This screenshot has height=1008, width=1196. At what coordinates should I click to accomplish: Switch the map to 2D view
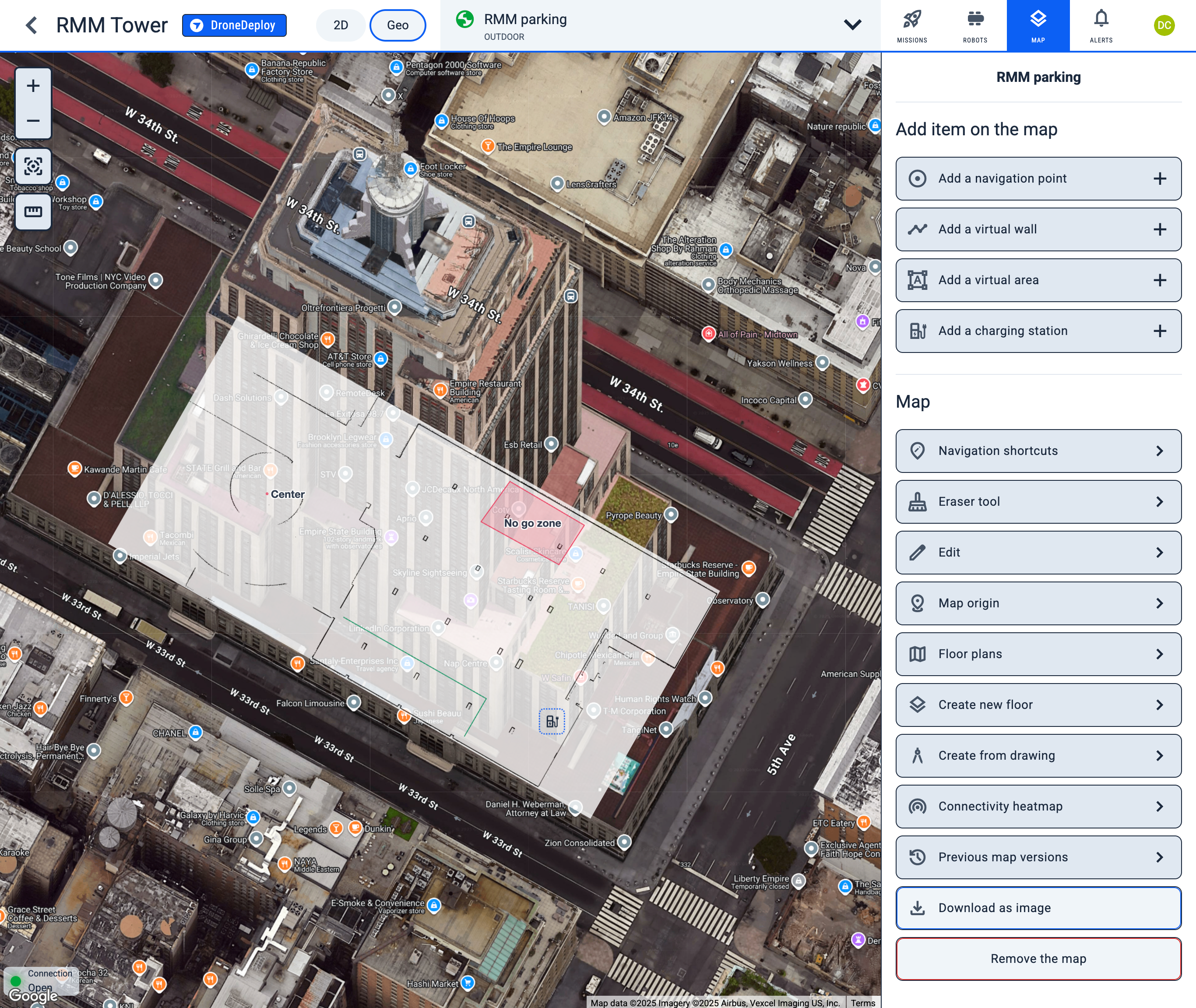pyautogui.click(x=341, y=25)
